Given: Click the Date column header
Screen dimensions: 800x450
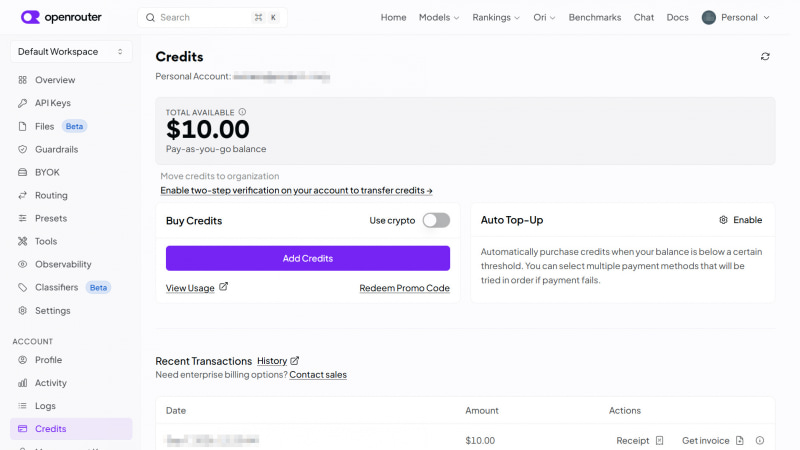Looking at the screenshot, I should pyautogui.click(x=176, y=410).
